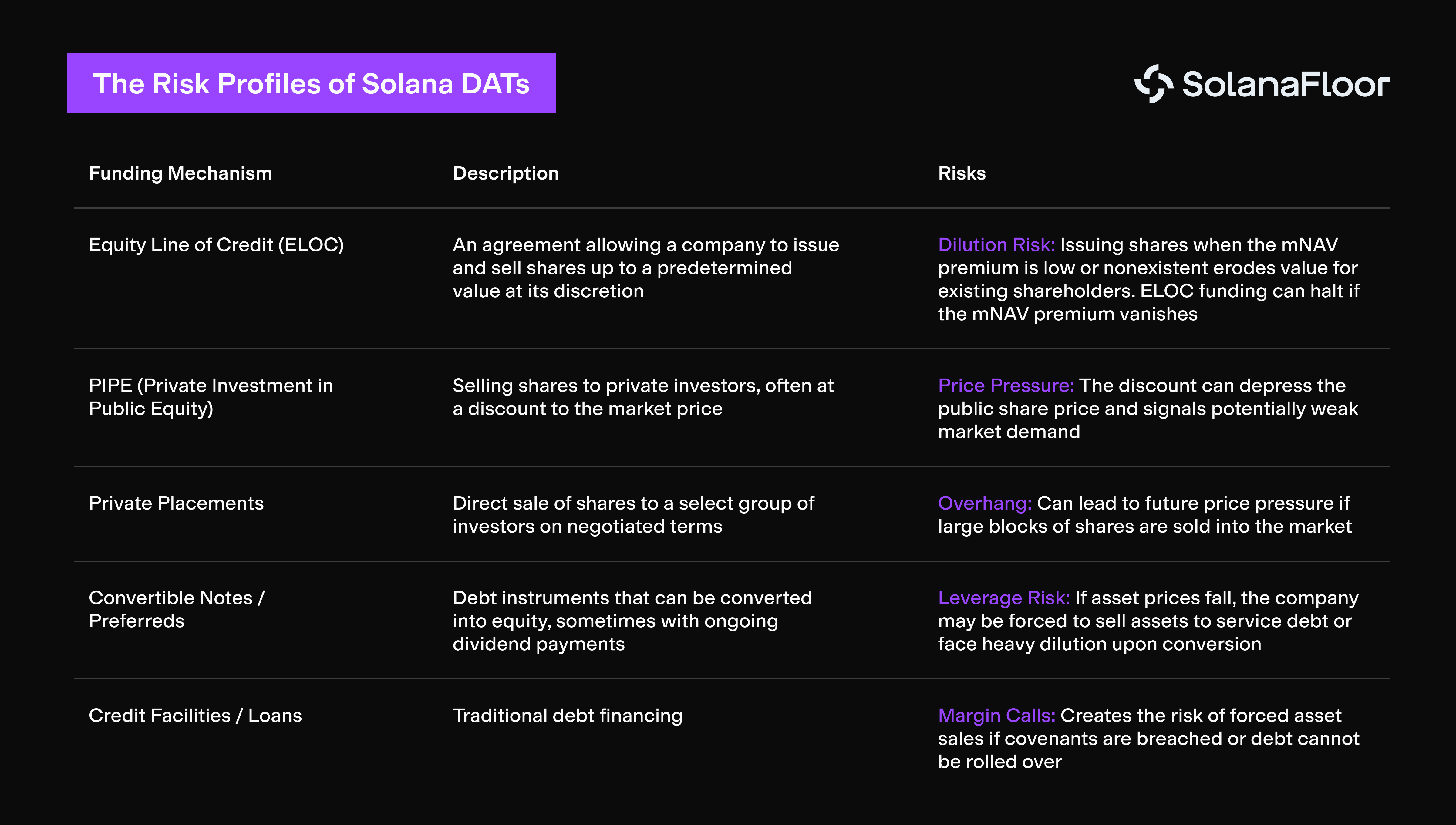Click the Credit Facilities / Loans cell
This screenshot has height=825, width=1456.
pos(195,716)
